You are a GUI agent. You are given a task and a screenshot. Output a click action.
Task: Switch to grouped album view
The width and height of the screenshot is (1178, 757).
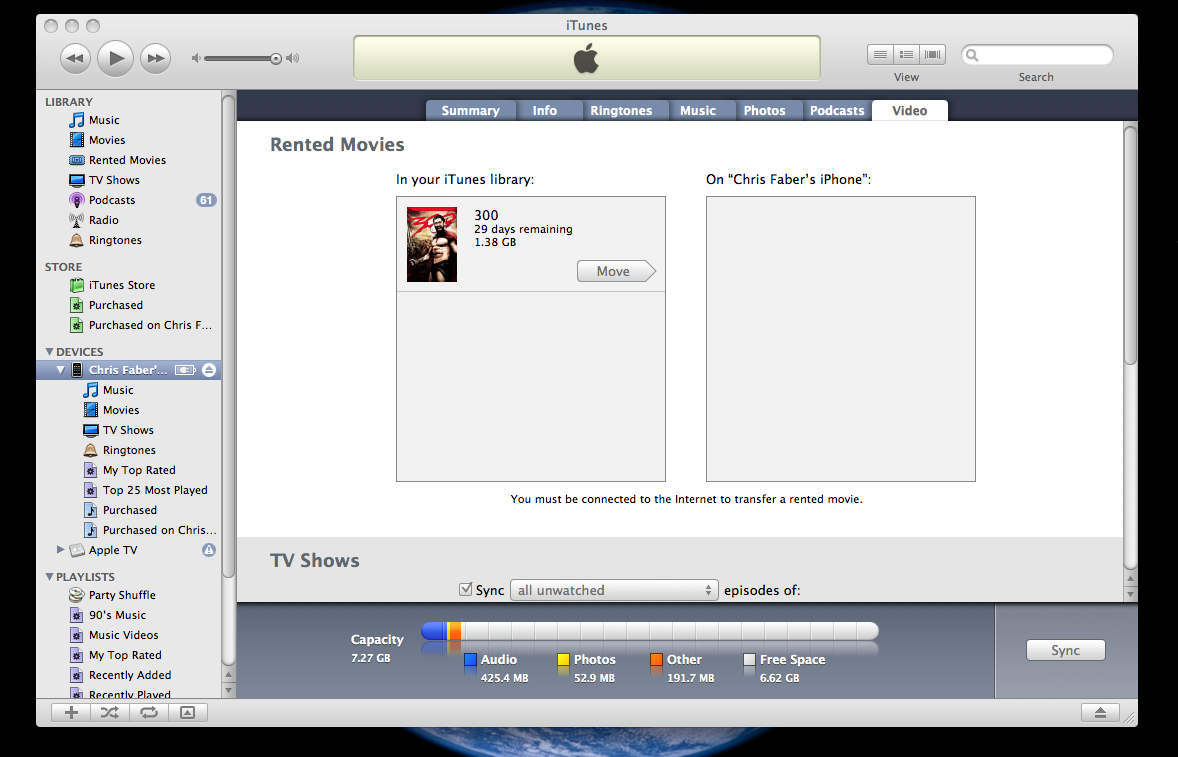click(x=907, y=55)
